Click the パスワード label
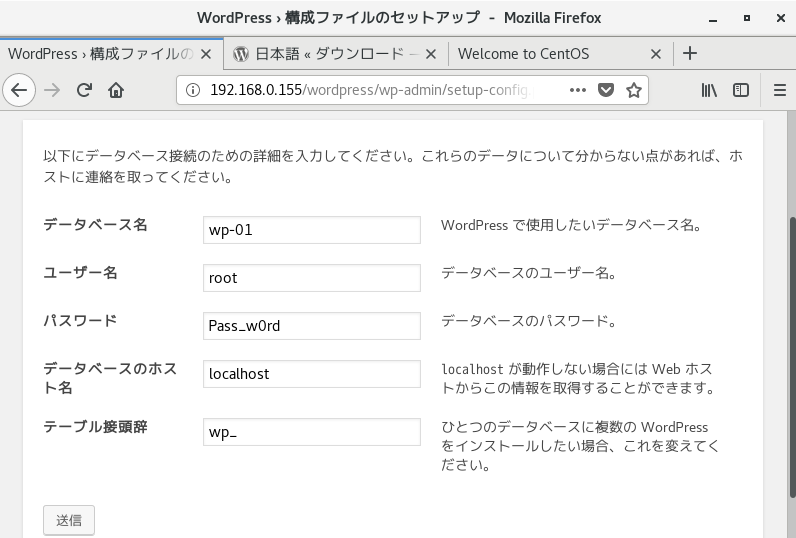The width and height of the screenshot is (796, 538). pyautogui.click(x=80, y=321)
